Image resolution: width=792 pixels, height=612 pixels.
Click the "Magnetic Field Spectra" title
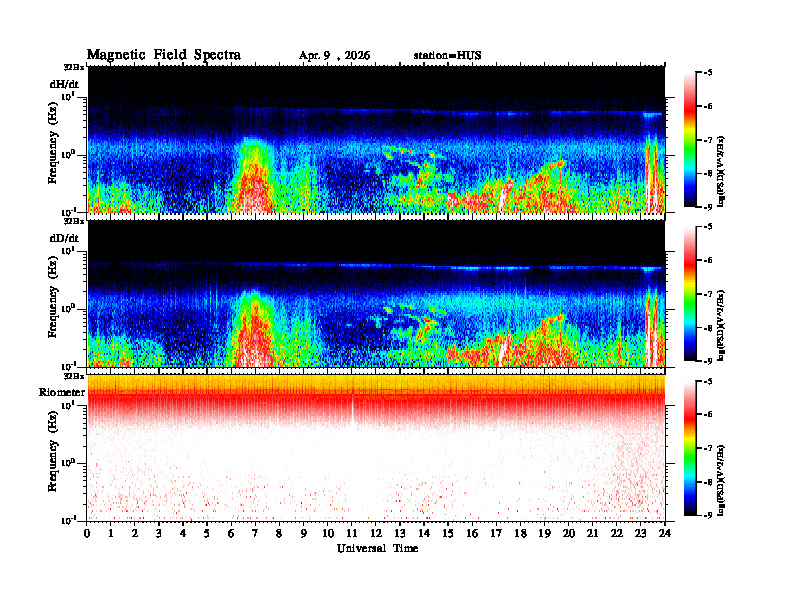pyautogui.click(x=164, y=55)
